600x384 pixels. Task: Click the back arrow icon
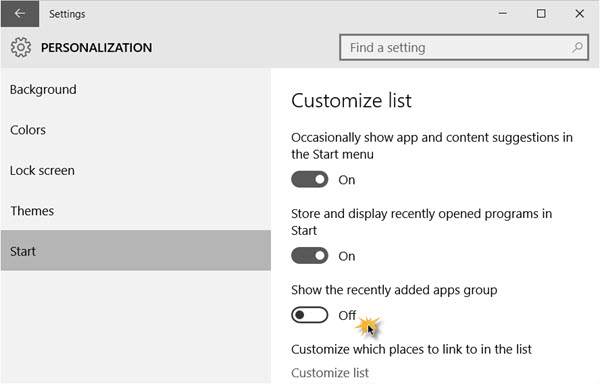(20, 14)
